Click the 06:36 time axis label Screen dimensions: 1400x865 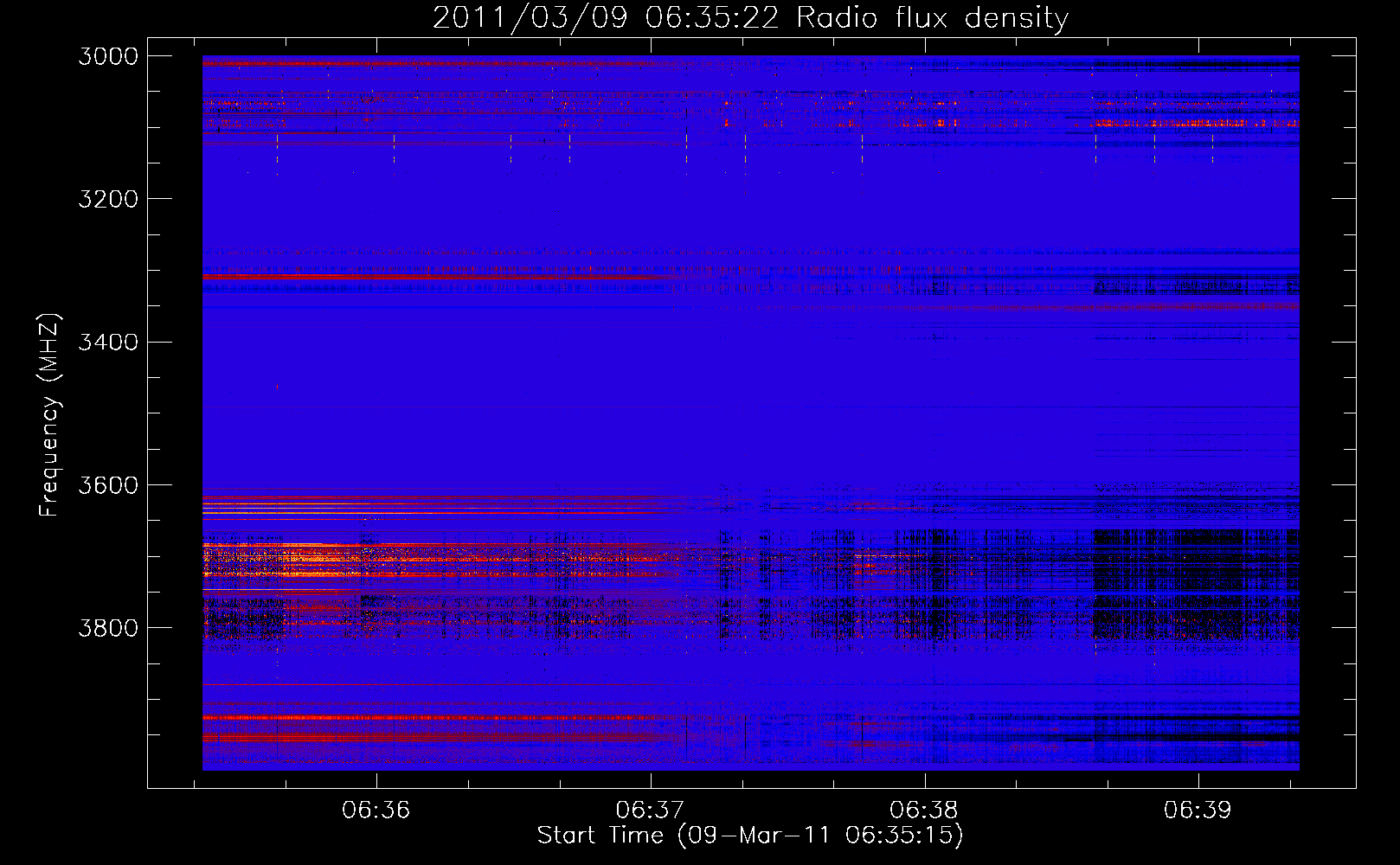tap(376, 811)
